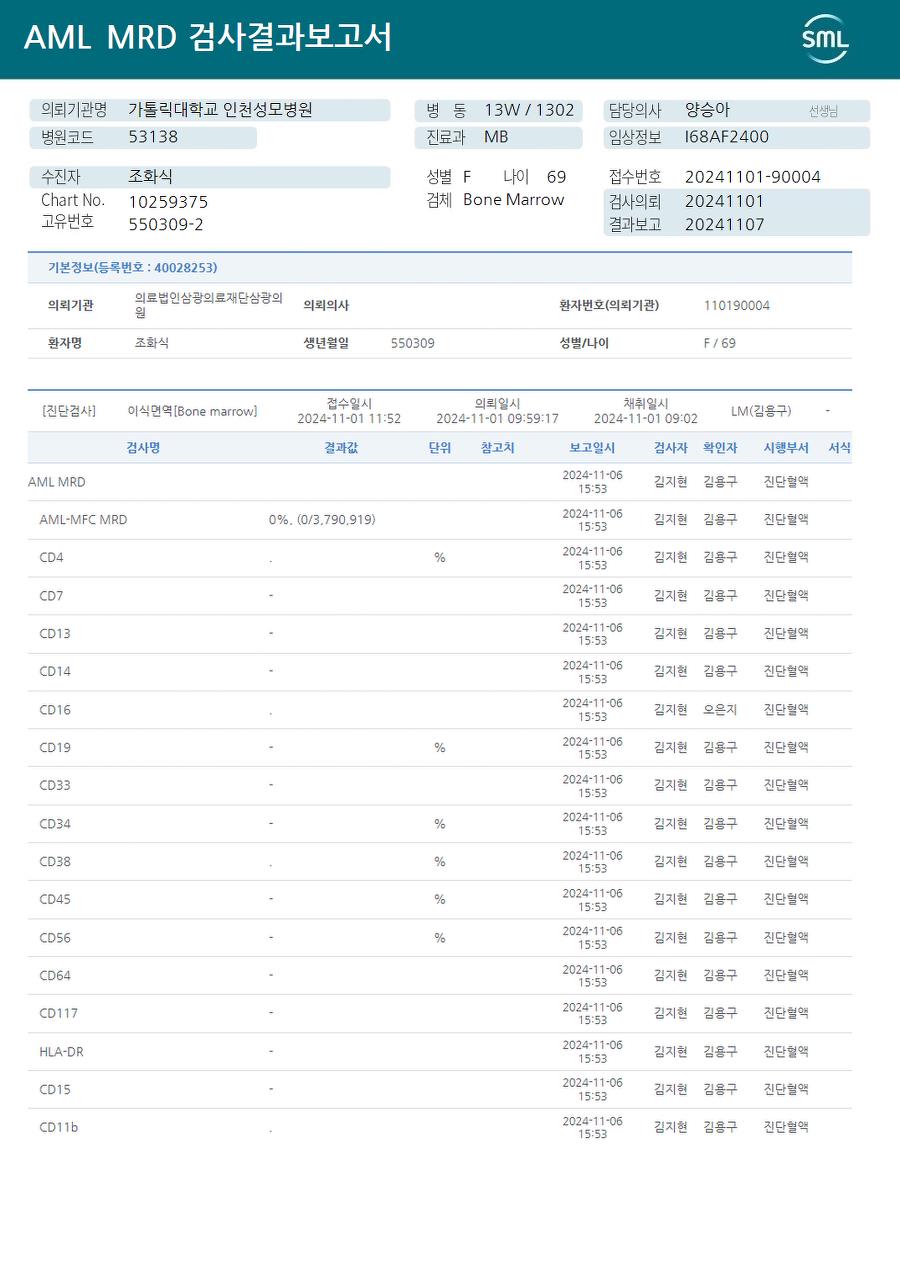The width and height of the screenshot is (900, 1271).
Task: Click report date in CD117 row
Action: [x=592, y=1014]
